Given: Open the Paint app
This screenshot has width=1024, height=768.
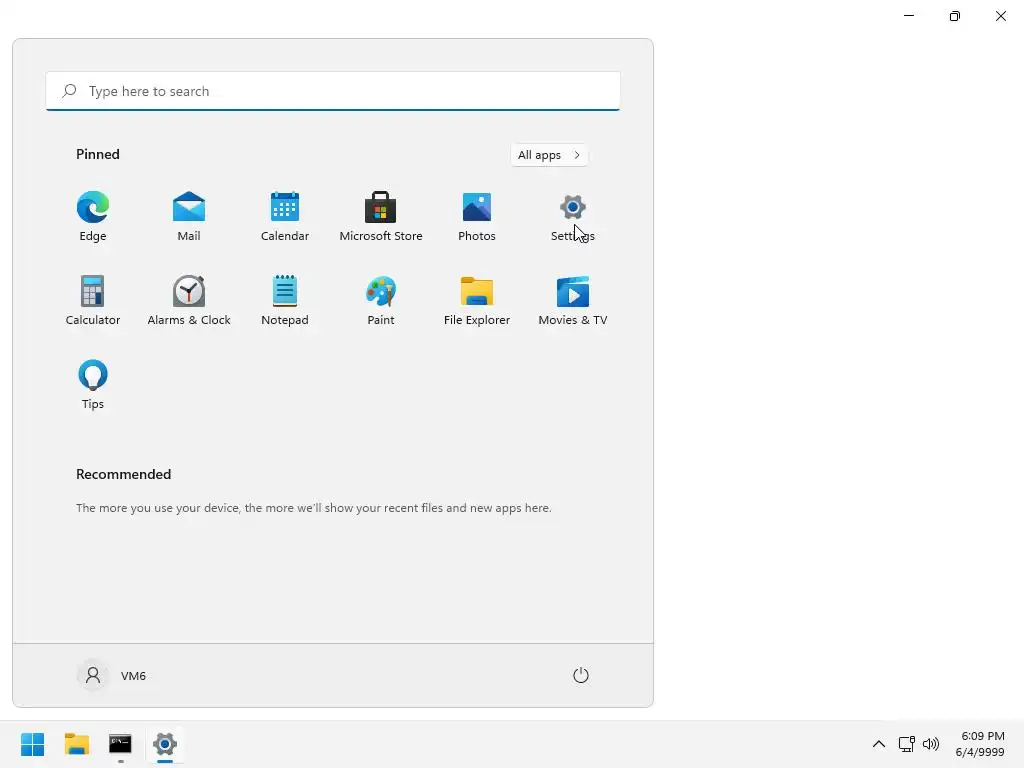Looking at the screenshot, I should click(x=381, y=300).
